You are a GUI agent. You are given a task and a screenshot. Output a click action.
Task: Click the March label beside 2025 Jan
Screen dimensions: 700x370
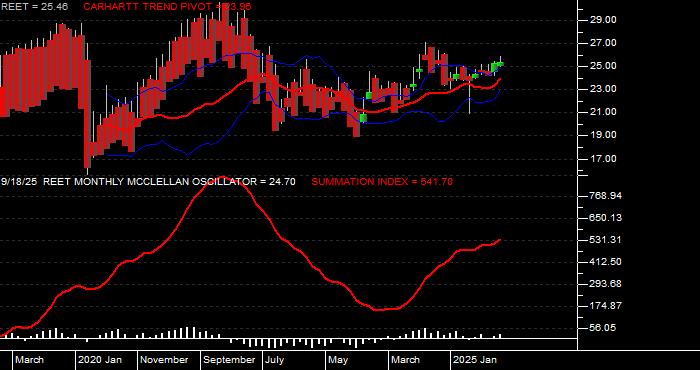(405, 360)
